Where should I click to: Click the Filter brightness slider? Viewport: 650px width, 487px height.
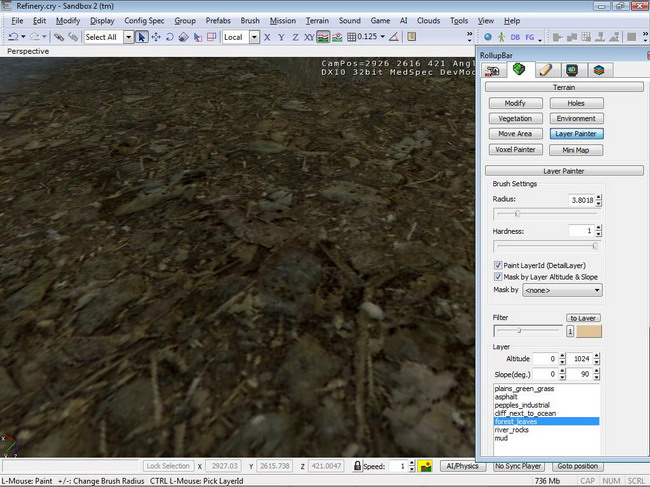[528, 330]
